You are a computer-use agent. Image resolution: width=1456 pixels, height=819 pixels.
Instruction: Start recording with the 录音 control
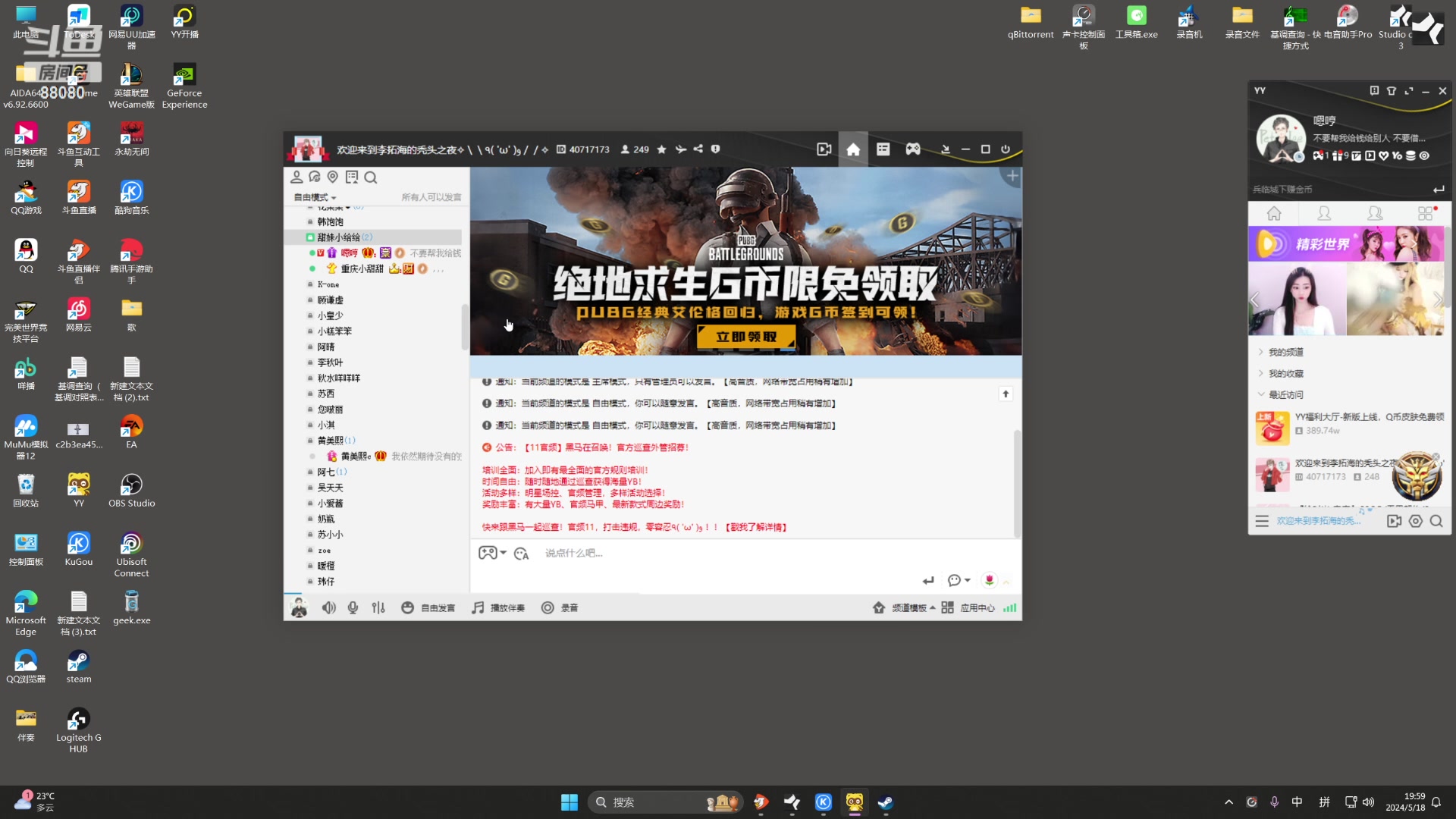point(560,607)
